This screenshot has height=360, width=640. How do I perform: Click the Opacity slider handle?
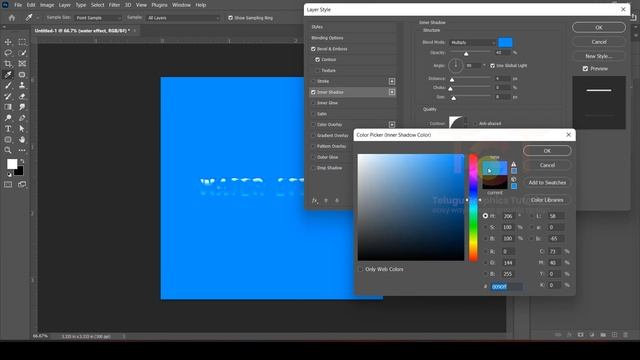tap(466, 53)
